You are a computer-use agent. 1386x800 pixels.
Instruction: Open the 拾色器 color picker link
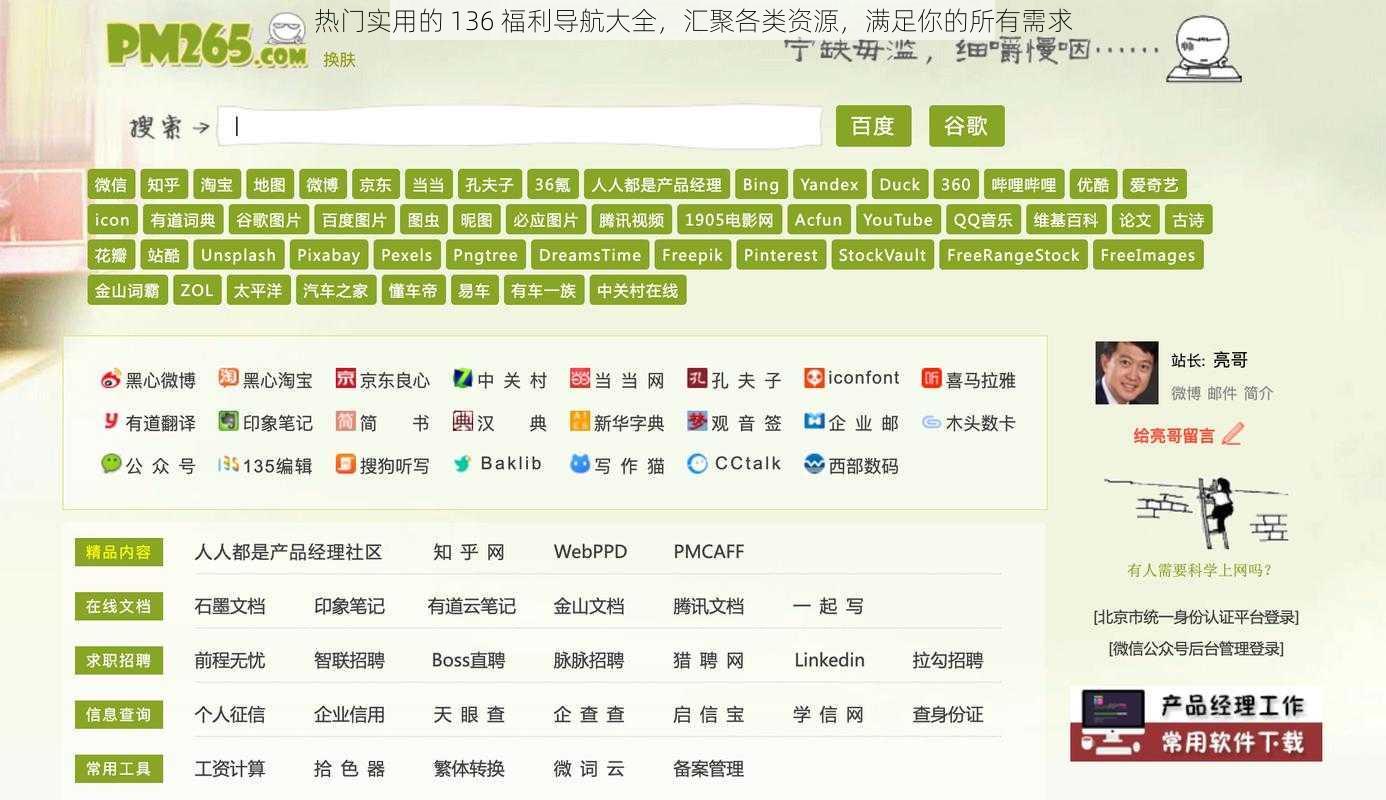(349, 769)
